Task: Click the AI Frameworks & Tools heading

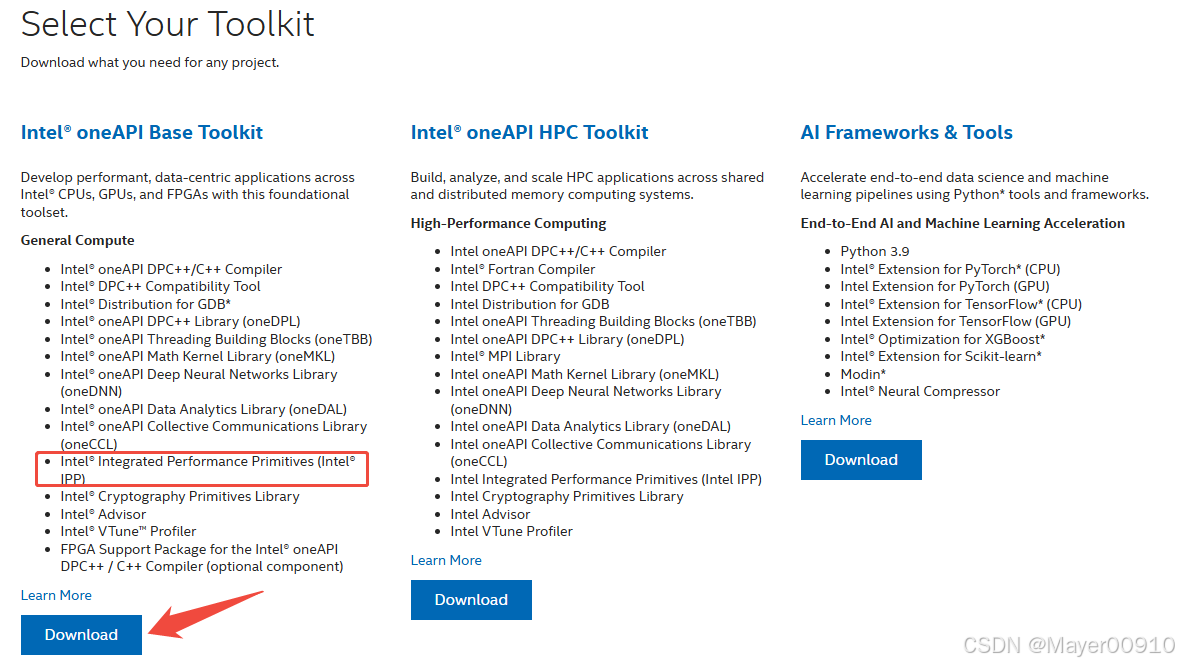Action: 906,131
